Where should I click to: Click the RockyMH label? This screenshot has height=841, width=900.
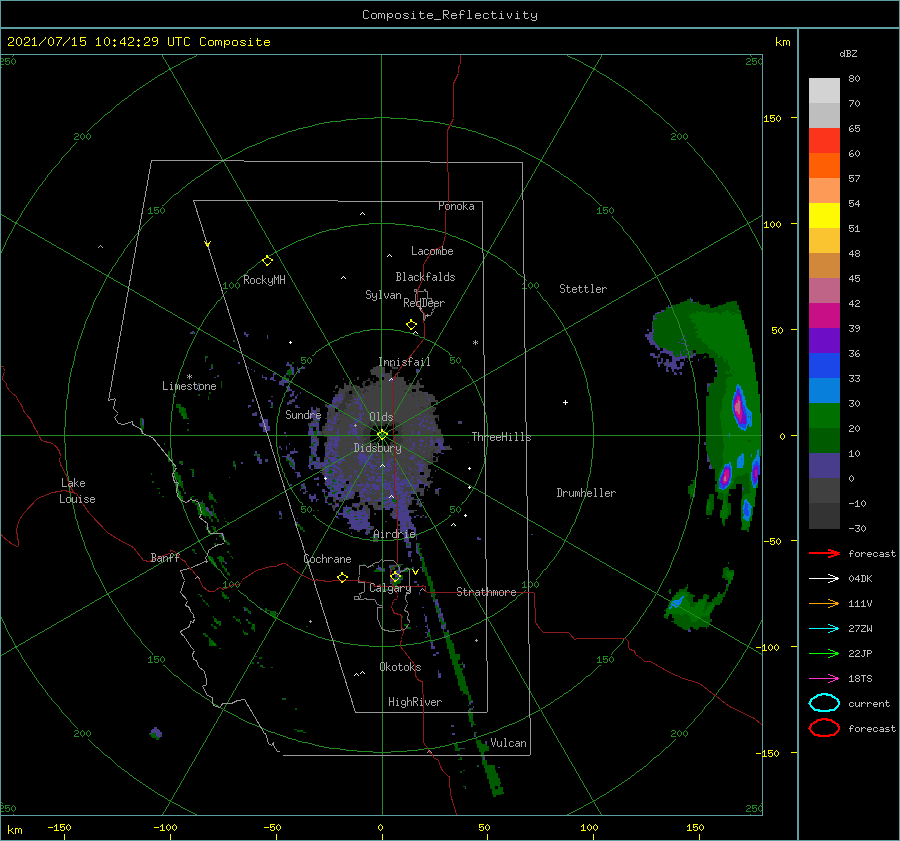pyautogui.click(x=264, y=280)
